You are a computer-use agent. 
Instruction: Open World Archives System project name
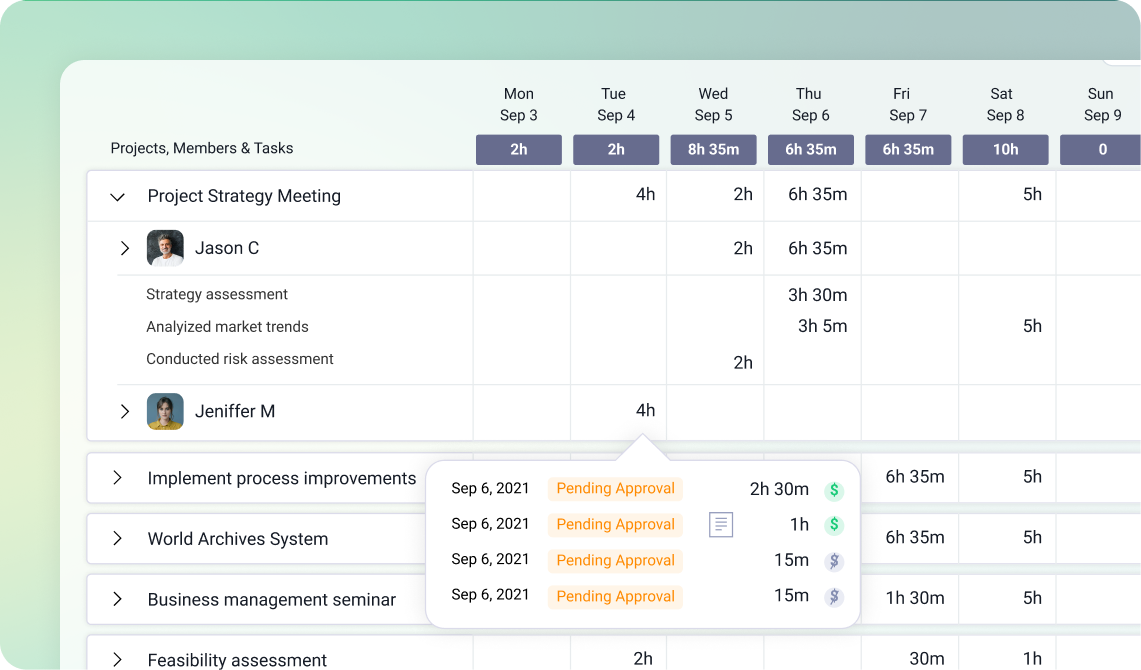point(238,539)
